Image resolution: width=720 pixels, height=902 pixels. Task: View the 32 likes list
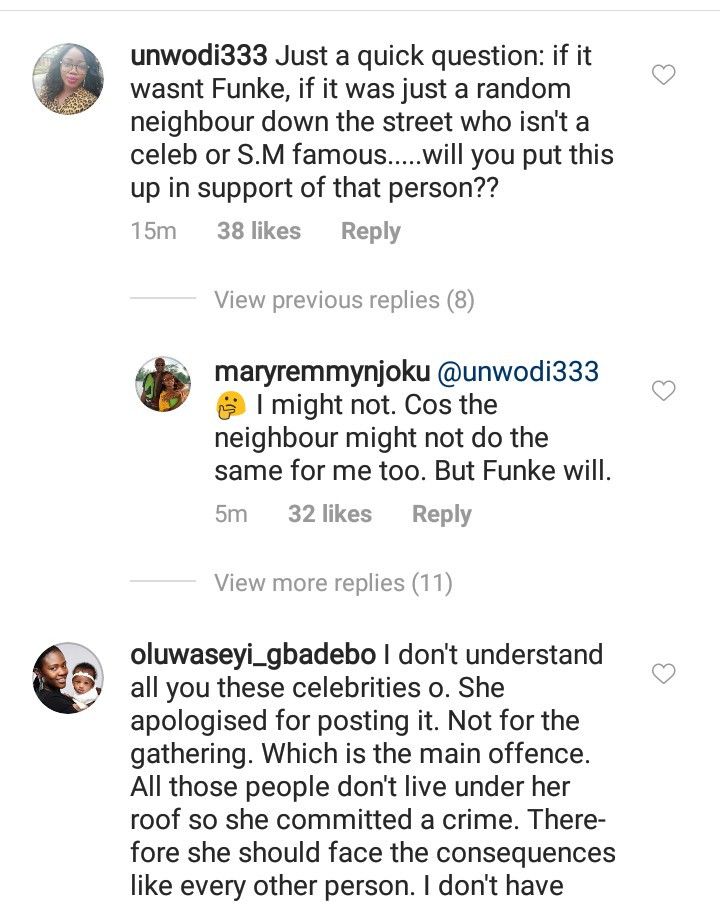[x=329, y=514]
